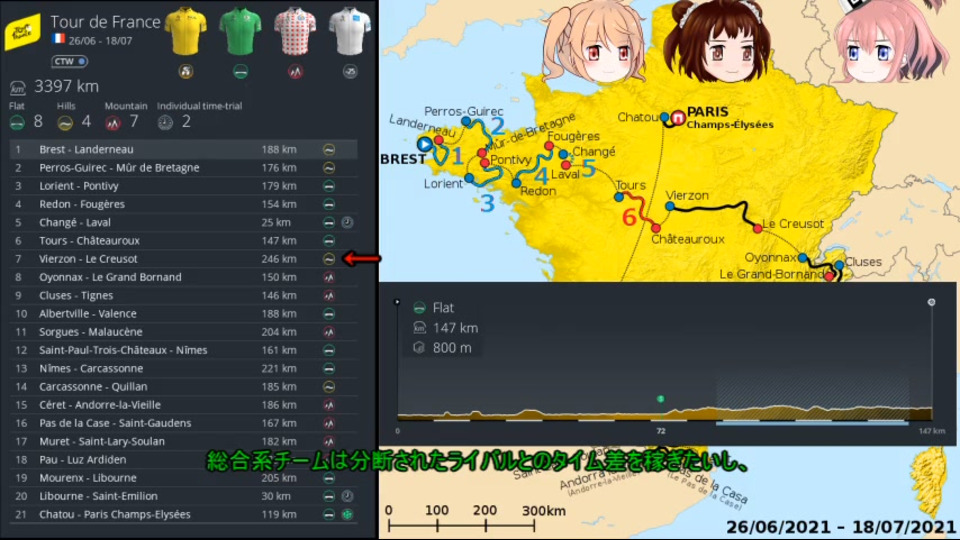Click the 147 km distance icon
Viewport: 960px width, 540px height.
[419, 328]
